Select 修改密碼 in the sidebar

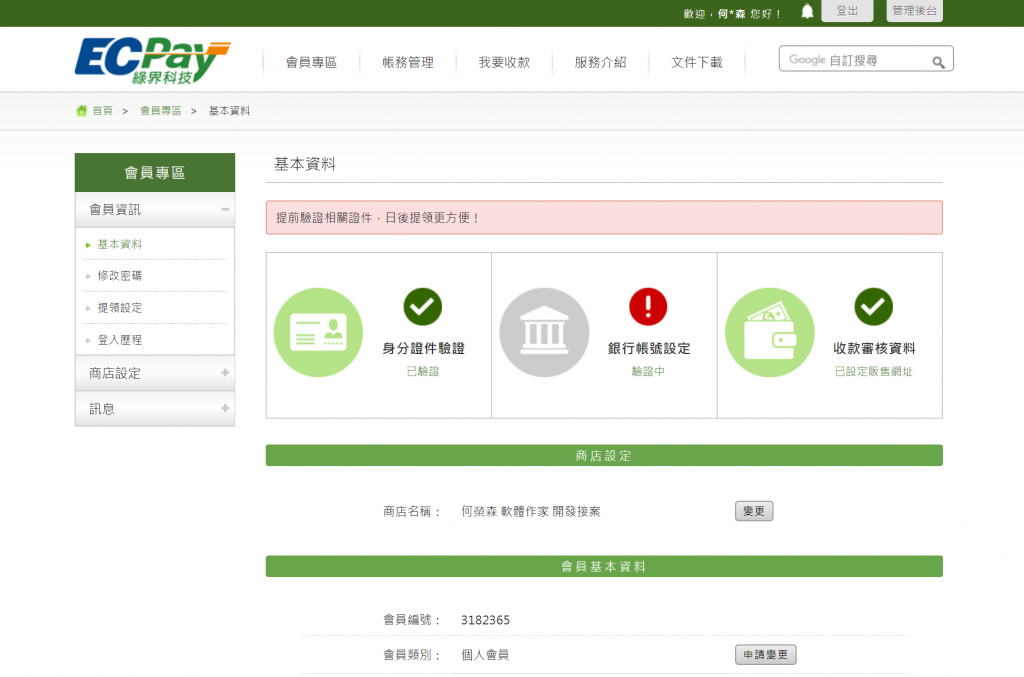pyautogui.click(x=120, y=276)
